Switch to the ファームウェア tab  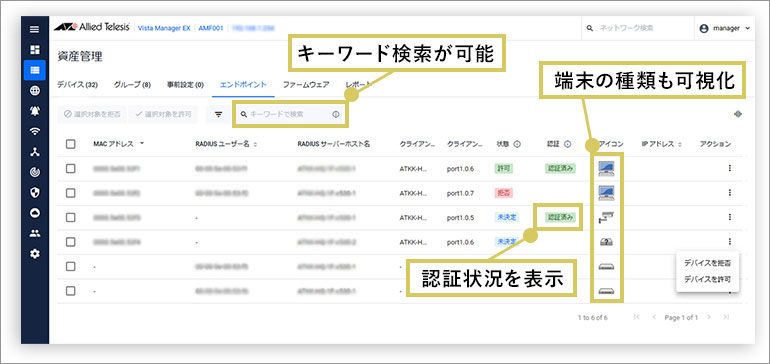pyautogui.click(x=306, y=84)
